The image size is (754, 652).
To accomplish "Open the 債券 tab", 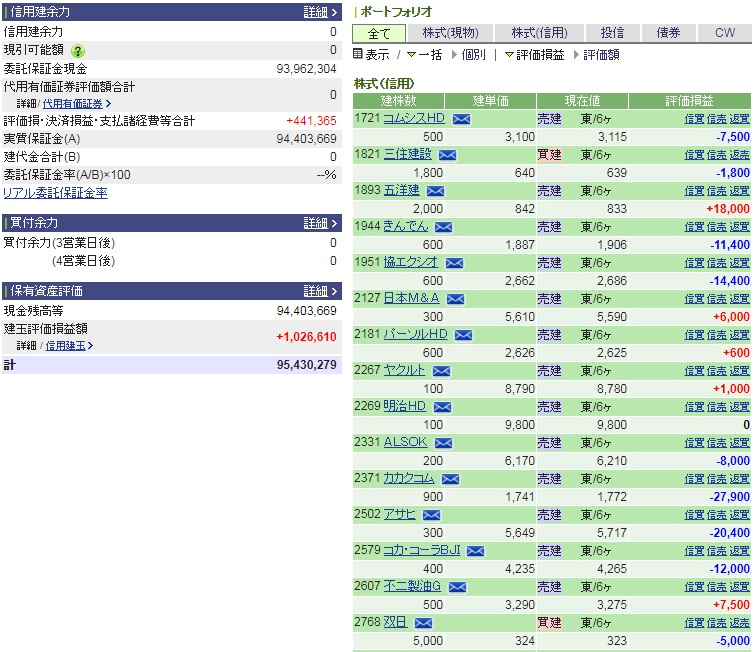I will click(668, 33).
